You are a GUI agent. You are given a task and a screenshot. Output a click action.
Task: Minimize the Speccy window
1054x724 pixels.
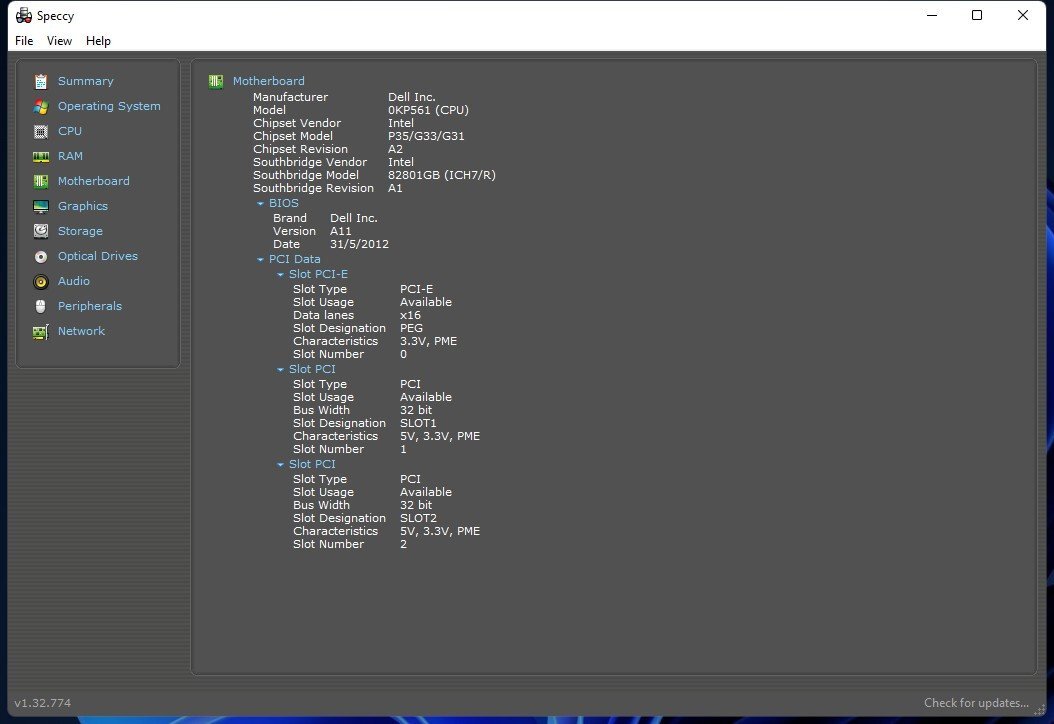point(932,15)
